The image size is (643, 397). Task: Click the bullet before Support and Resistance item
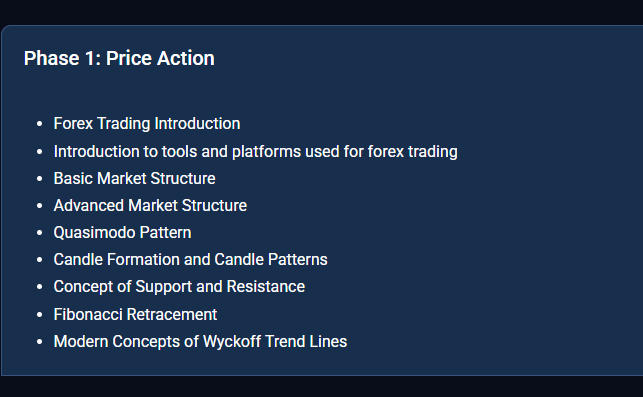39,287
